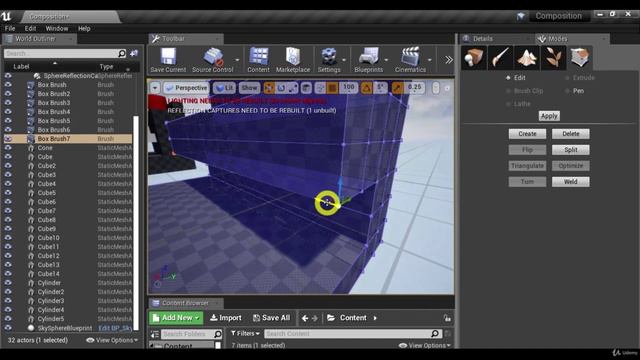Open the Lit view mode dropdown
Viewport: 640px width, 360px height.
coord(224,88)
